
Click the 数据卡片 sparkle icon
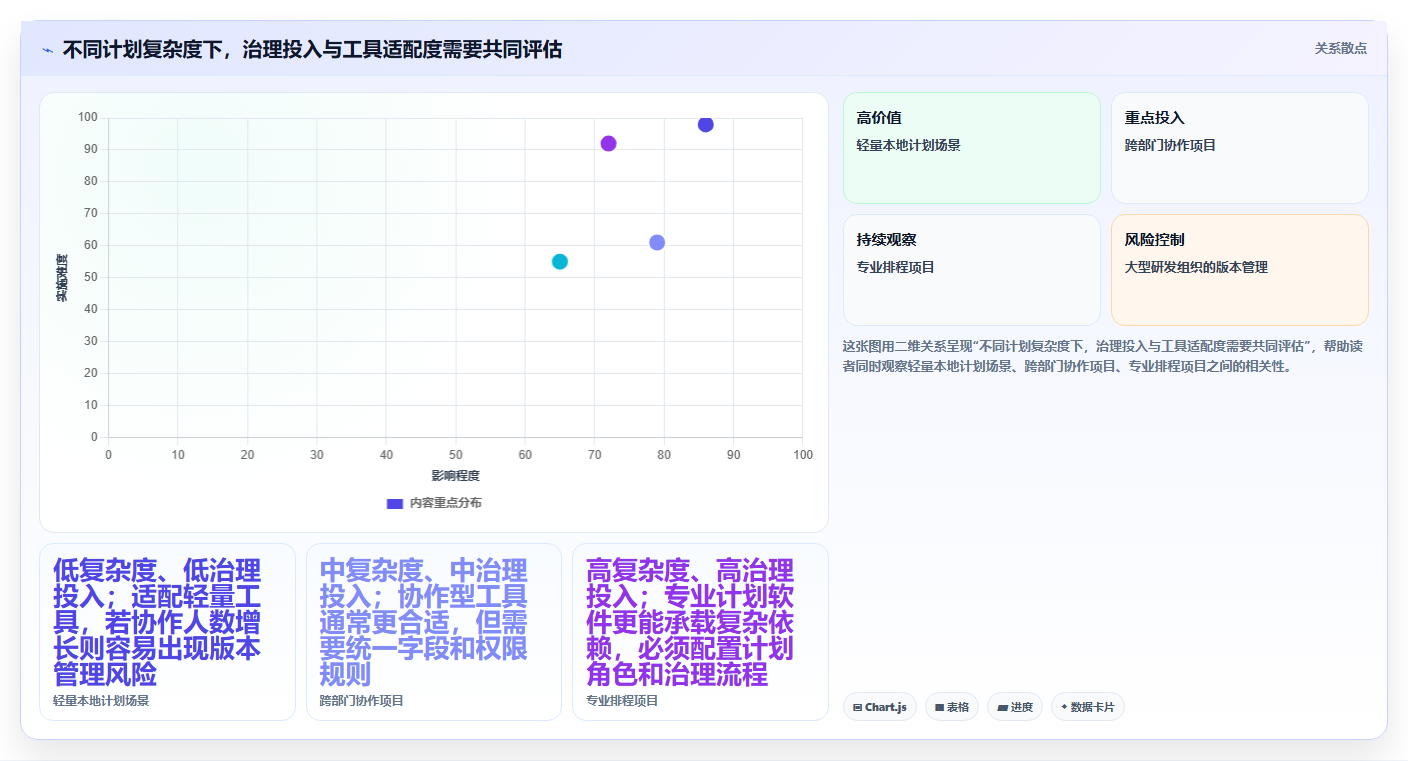pyautogui.click(x=1064, y=707)
